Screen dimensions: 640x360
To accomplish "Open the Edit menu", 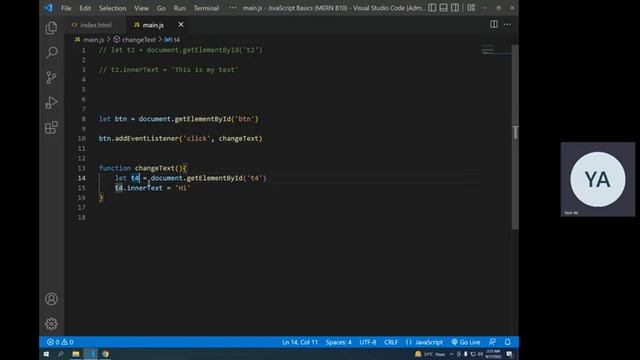I will (x=85, y=8).
